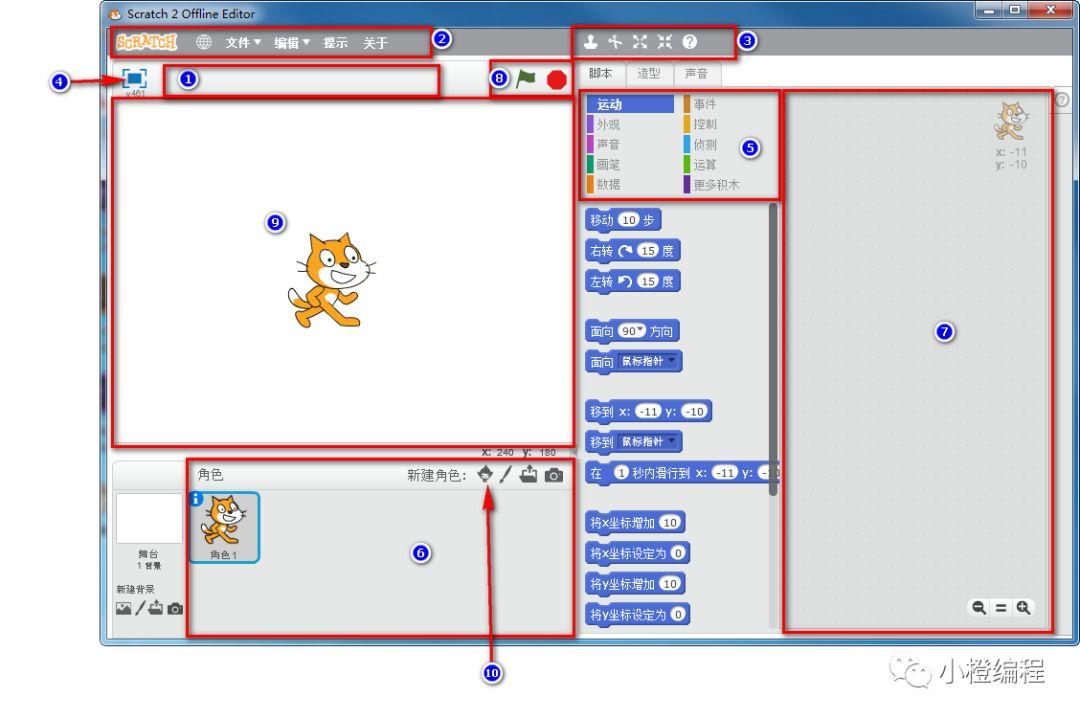
Task: Open the 关于 menu item
Action: (x=375, y=43)
